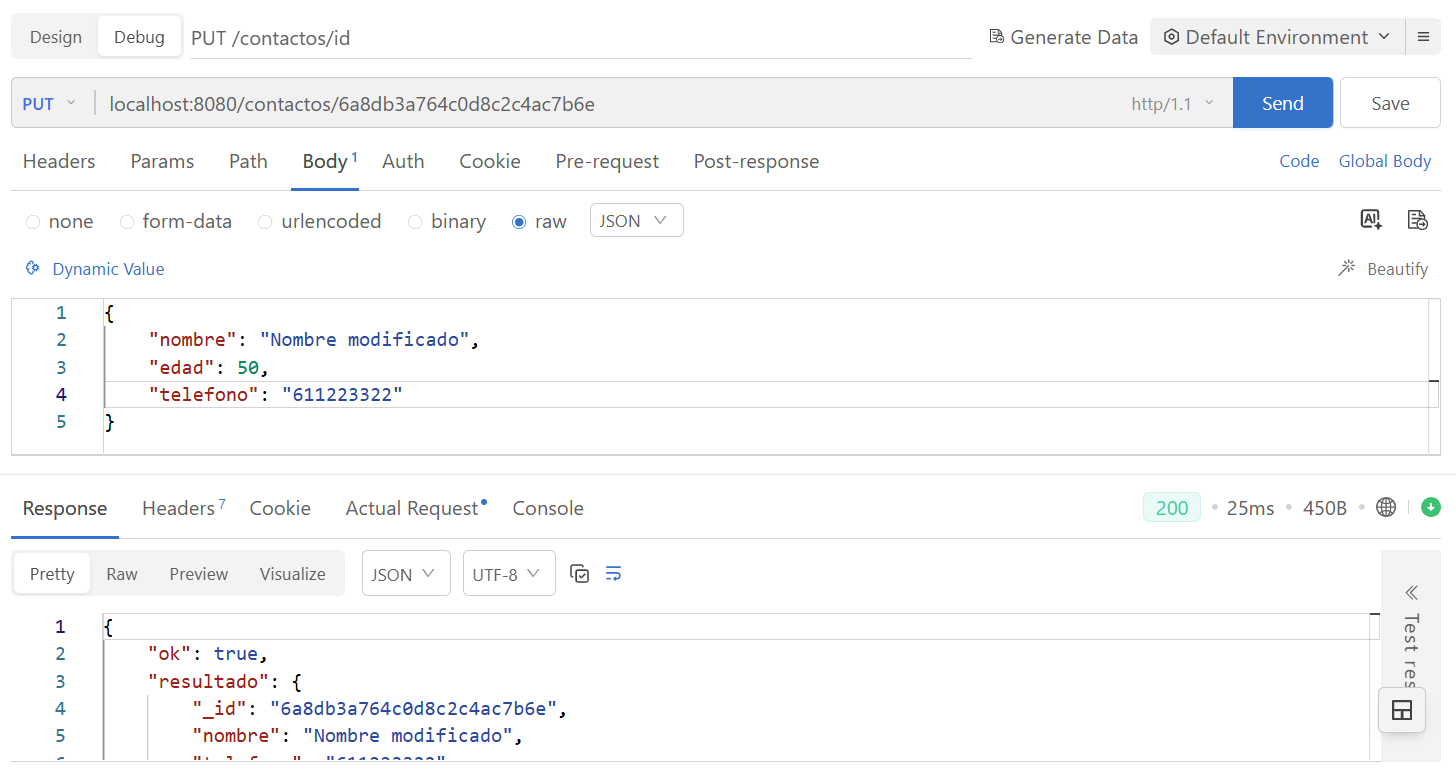Viewport: 1456px width, 771px height.
Task: Select the urlencoded body type
Action: pyautogui.click(x=320, y=221)
